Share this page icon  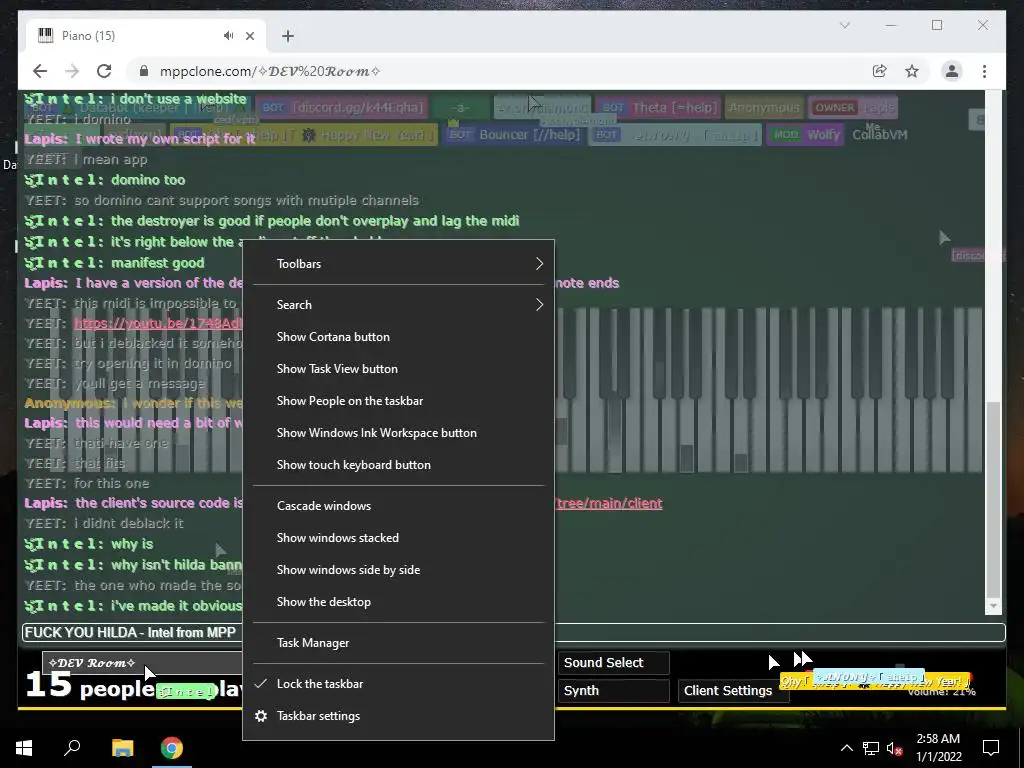(880, 71)
